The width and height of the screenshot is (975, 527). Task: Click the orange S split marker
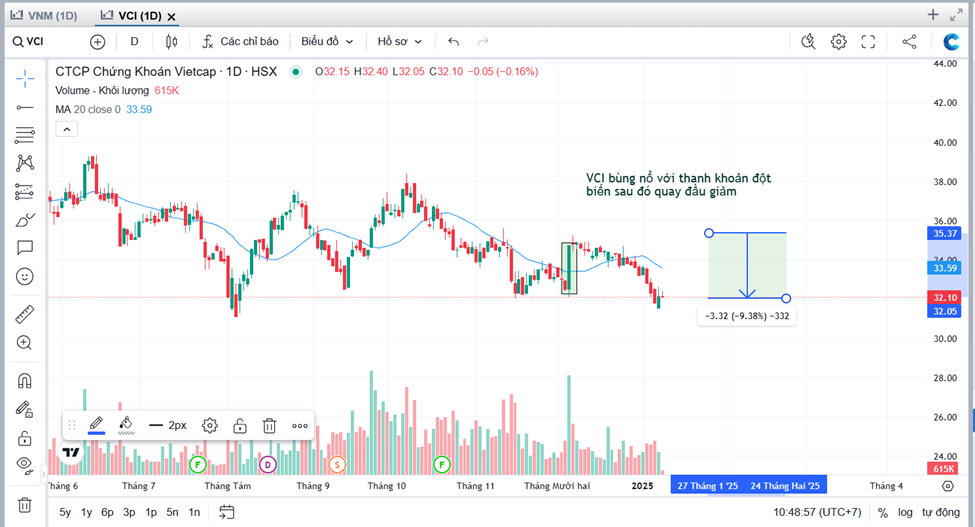pos(337,464)
